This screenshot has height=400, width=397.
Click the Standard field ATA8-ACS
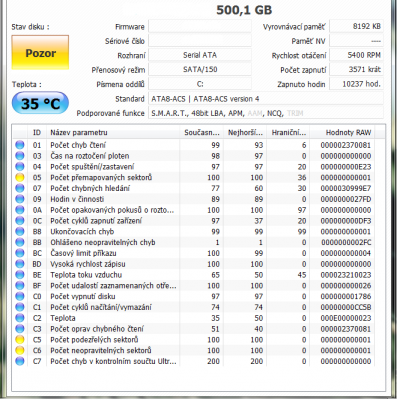point(266,99)
